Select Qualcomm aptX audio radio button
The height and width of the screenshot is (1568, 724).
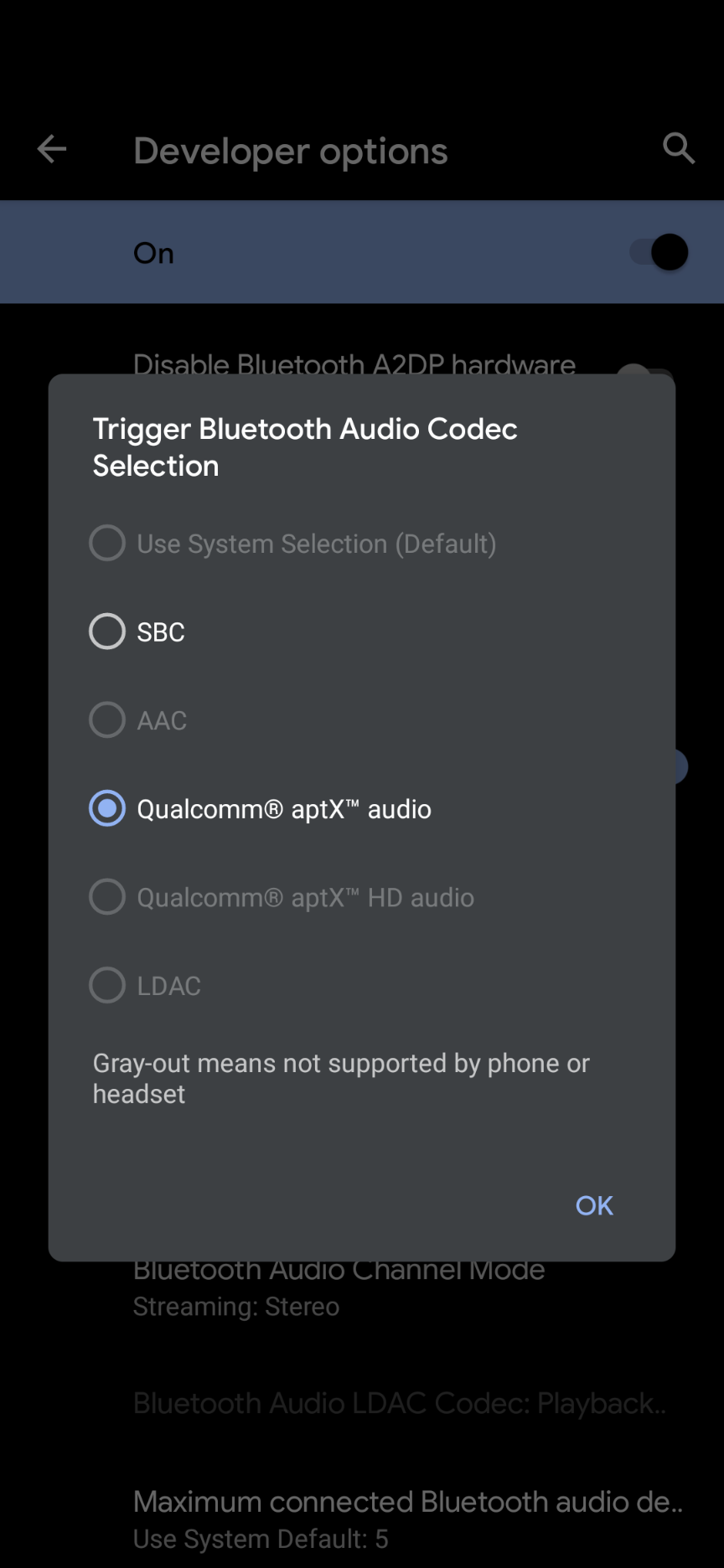tap(107, 808)
